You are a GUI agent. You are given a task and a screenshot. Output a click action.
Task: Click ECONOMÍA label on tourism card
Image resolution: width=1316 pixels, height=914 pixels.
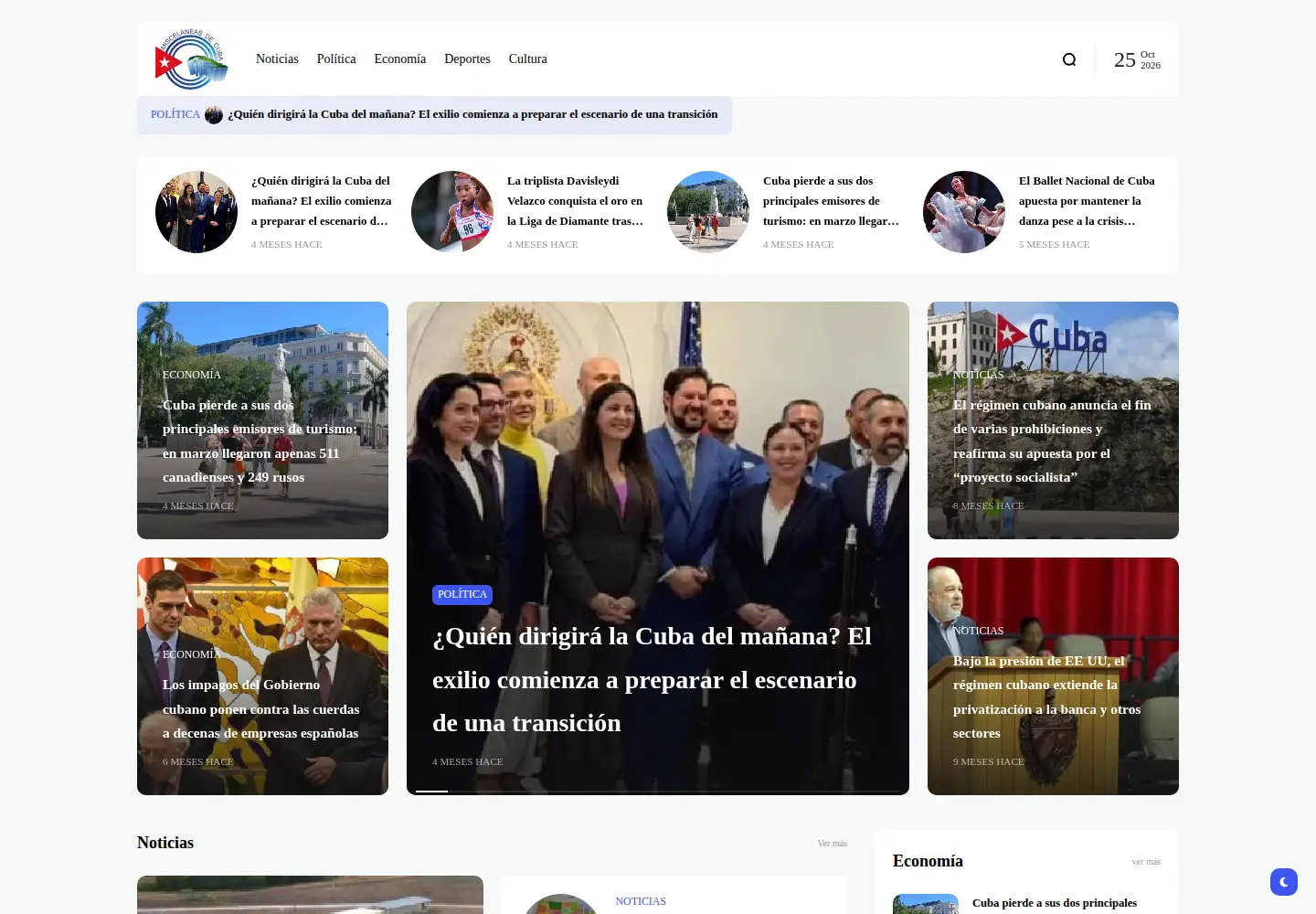192,375
